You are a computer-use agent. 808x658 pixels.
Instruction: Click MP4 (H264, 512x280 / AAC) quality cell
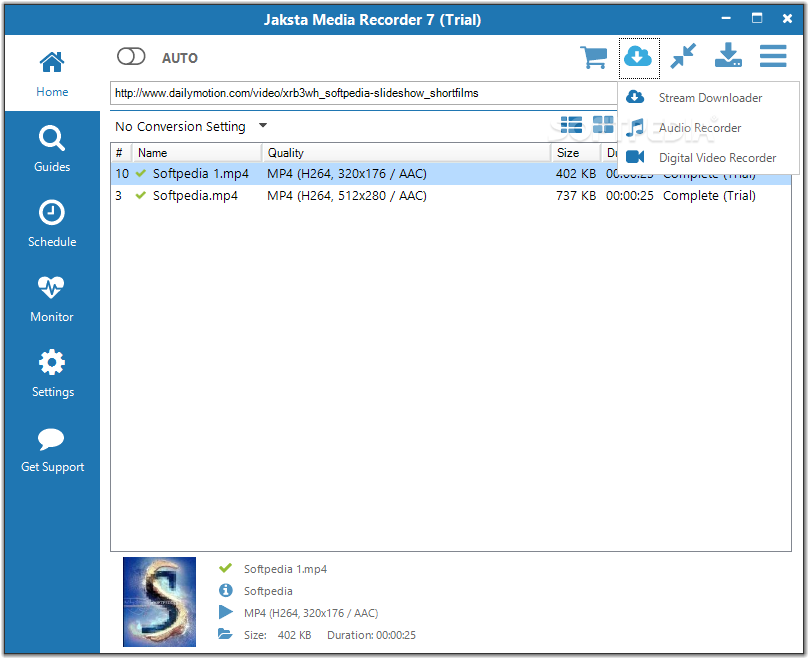tap(347, 196)
